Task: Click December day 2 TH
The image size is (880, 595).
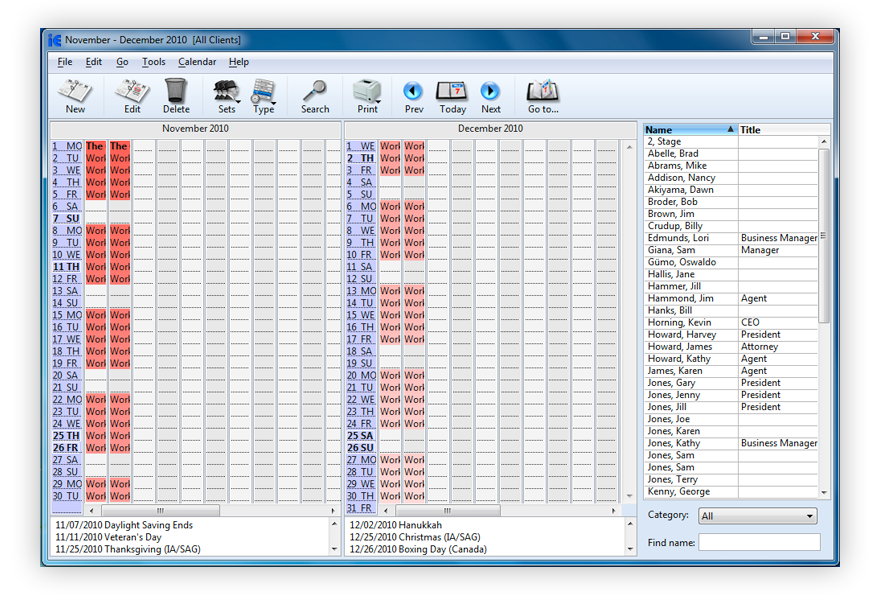Action: click(x=360, y=158)
